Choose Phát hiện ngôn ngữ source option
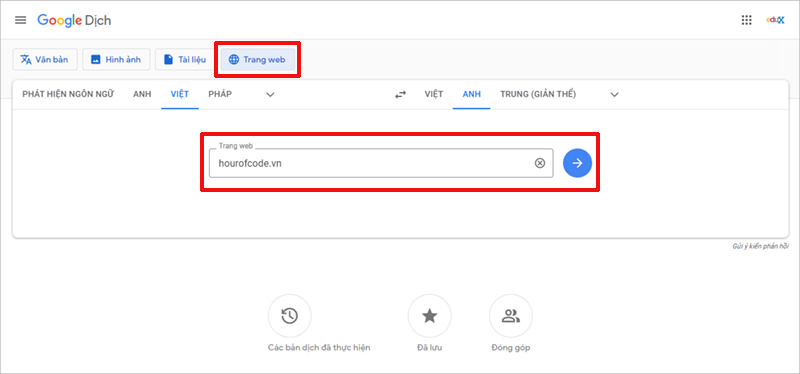The height and width of the screenshot is (374, 800). coord(68,94)
